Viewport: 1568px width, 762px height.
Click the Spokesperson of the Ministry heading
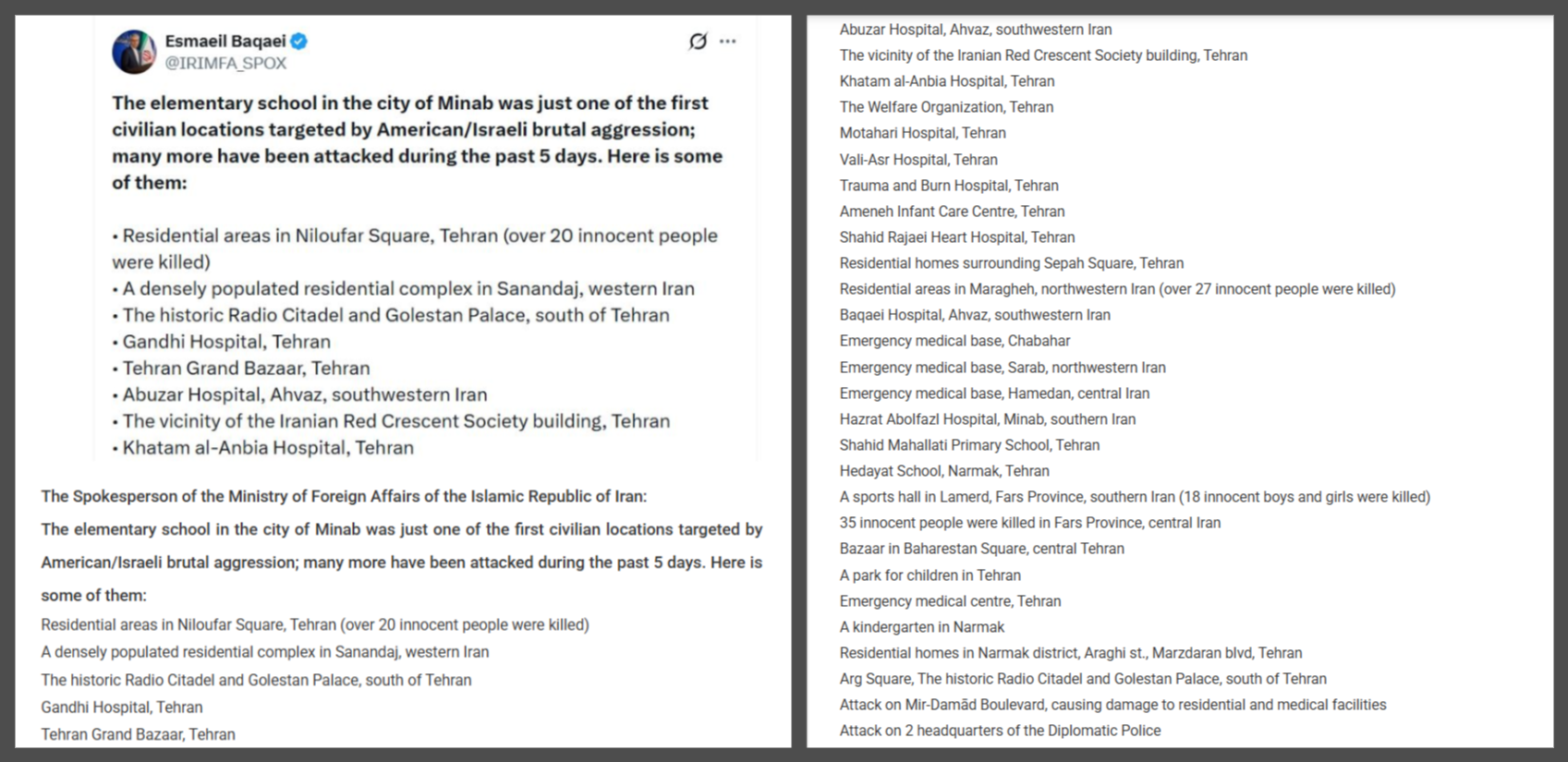[x=344, y=497]
